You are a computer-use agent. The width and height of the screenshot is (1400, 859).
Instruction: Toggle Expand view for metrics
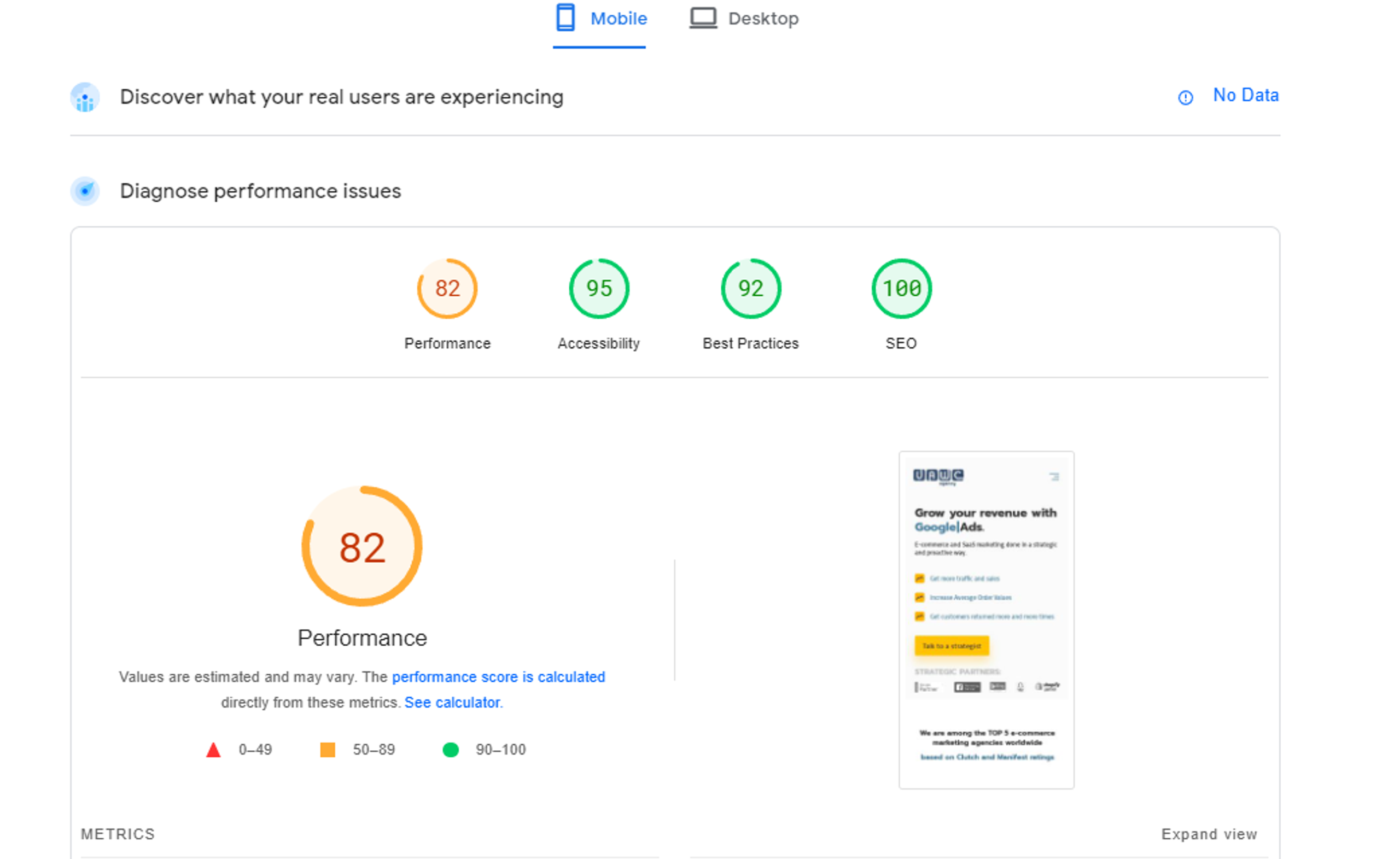(x=1209, y=834)
